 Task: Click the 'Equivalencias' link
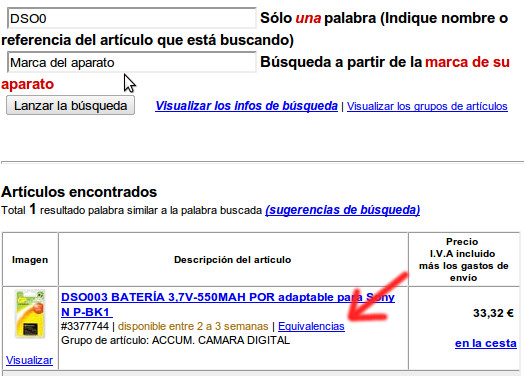[x=311, y=326]
